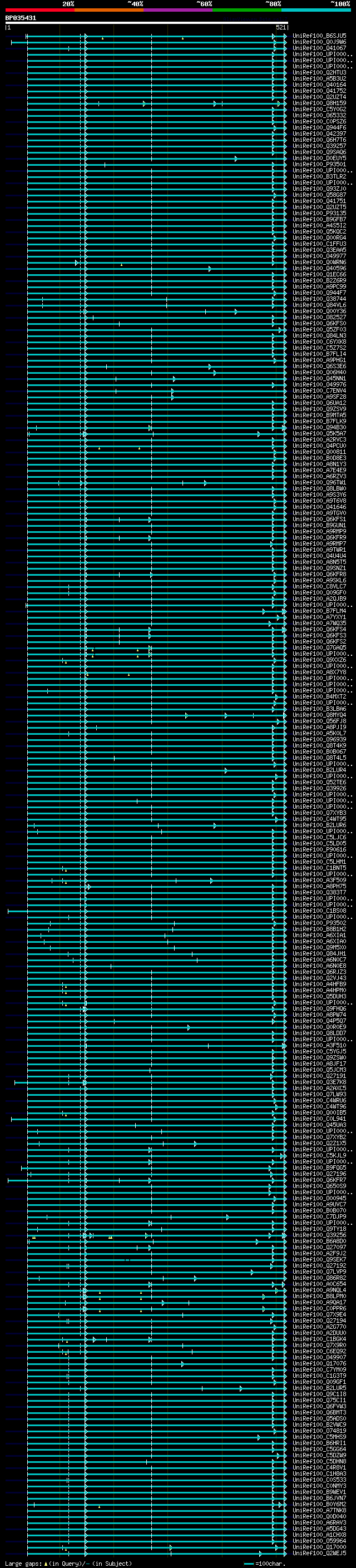Open hit UniRef100_B4MXT2
356x1568 pixels.
pyautogui.click(x=319, y=697)
